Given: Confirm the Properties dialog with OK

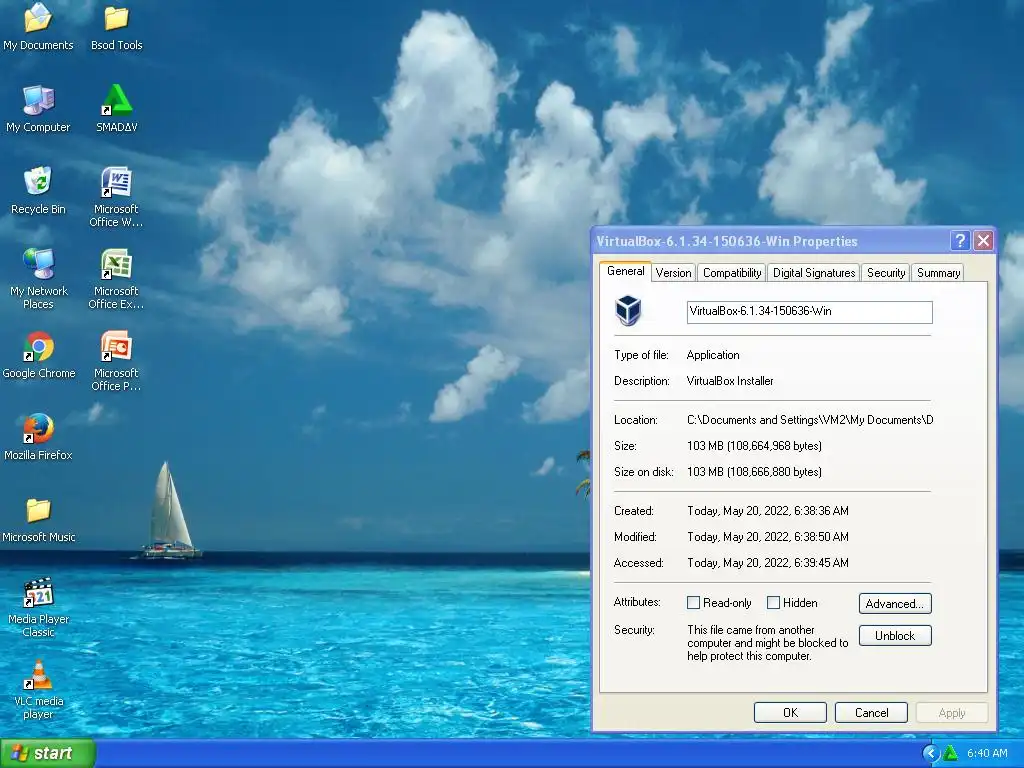Looking at the screenshot, I should [790, 712].
